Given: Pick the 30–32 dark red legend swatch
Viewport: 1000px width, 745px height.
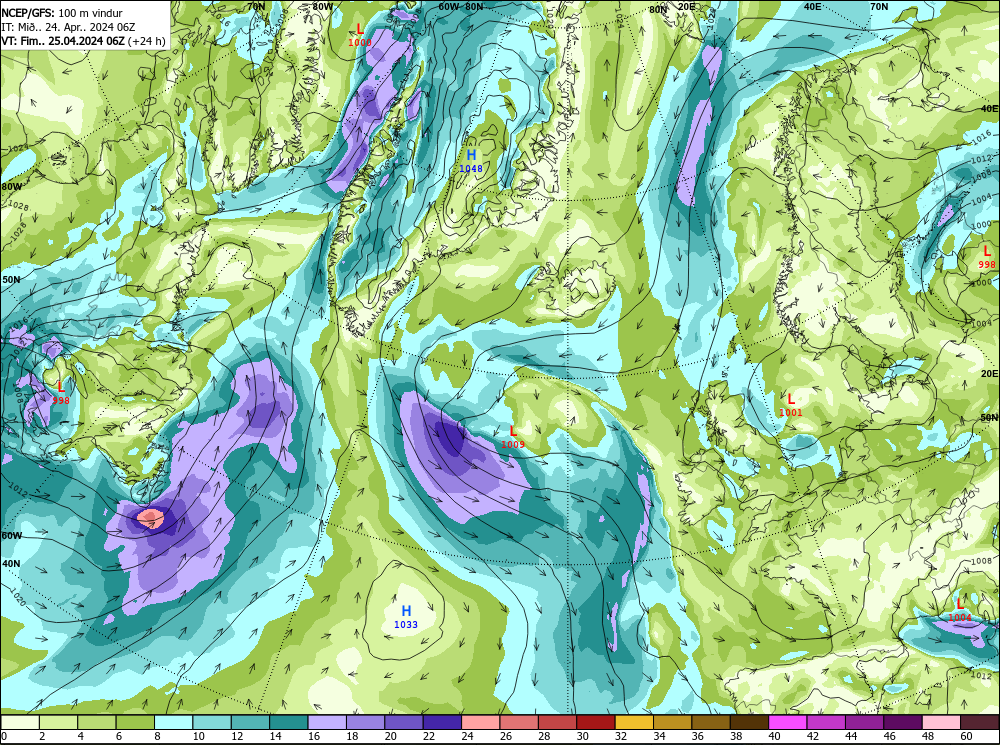Looking at the screenshot, I should coord(596,722).
